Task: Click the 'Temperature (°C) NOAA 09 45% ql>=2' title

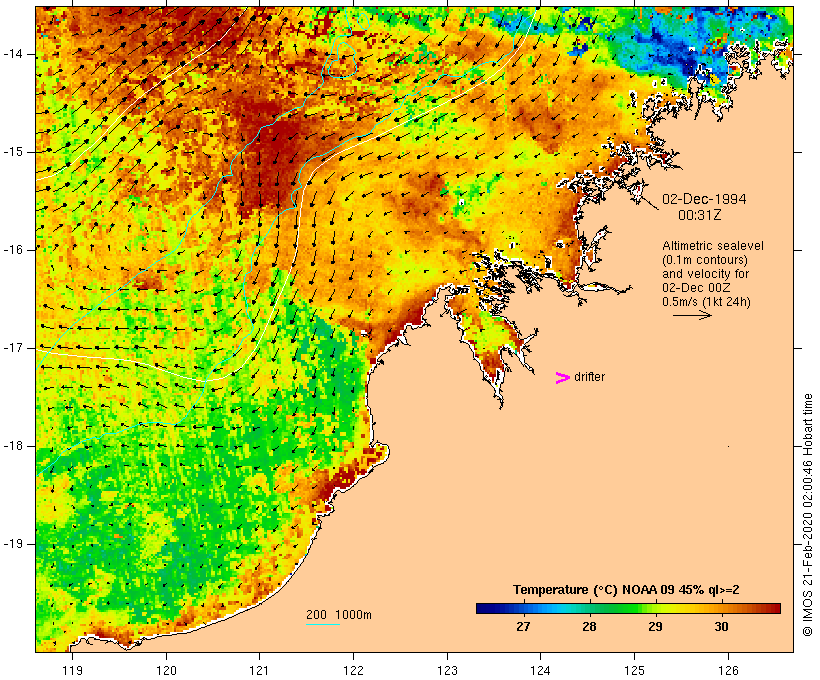Action: (x=626, y=590)
